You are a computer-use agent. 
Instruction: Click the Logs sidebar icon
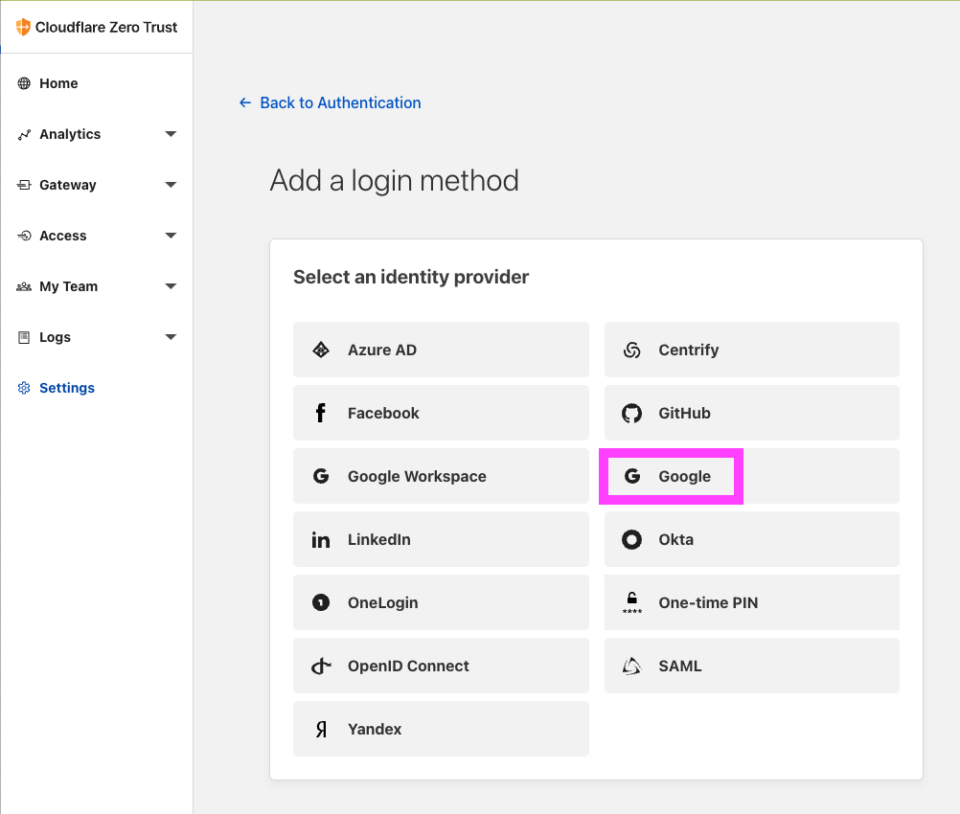click(x=24, y=337)
